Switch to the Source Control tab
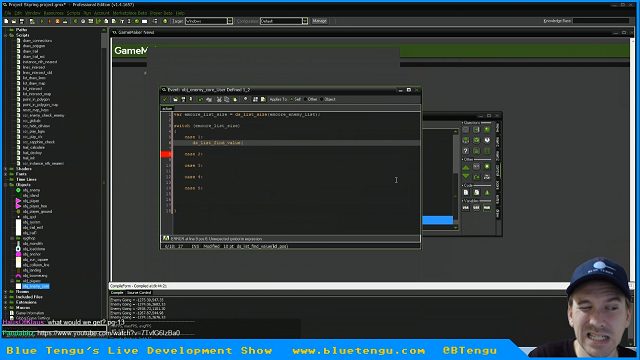 (139, 293)
